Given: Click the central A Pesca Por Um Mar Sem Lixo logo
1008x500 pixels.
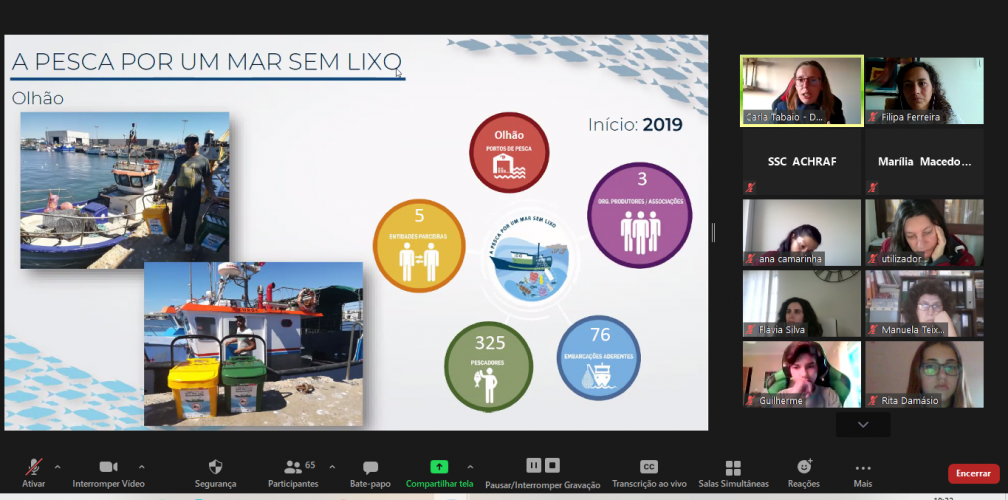Looking at the screenshot, I should 530,260.
